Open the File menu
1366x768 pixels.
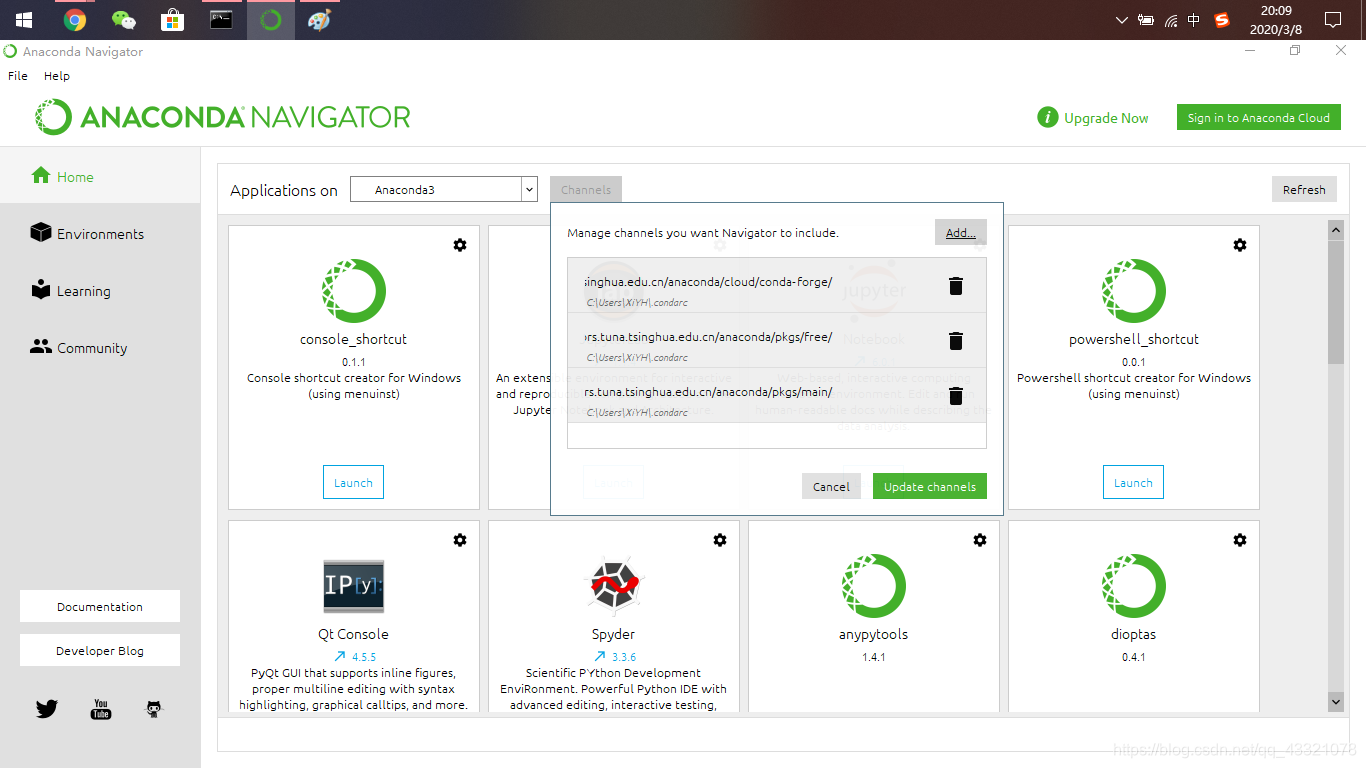(18, 76)
